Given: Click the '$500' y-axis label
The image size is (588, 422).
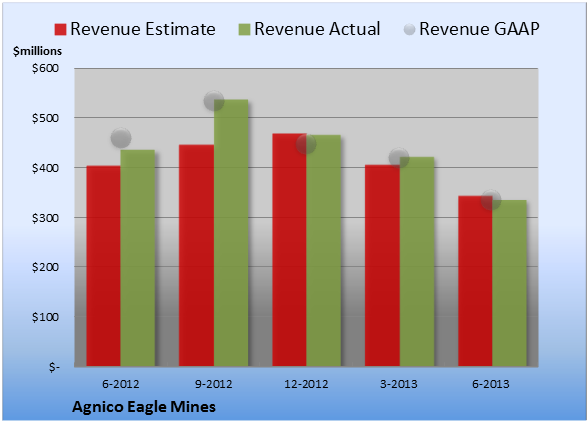Looking at the screenshot, I should (45, 118).
